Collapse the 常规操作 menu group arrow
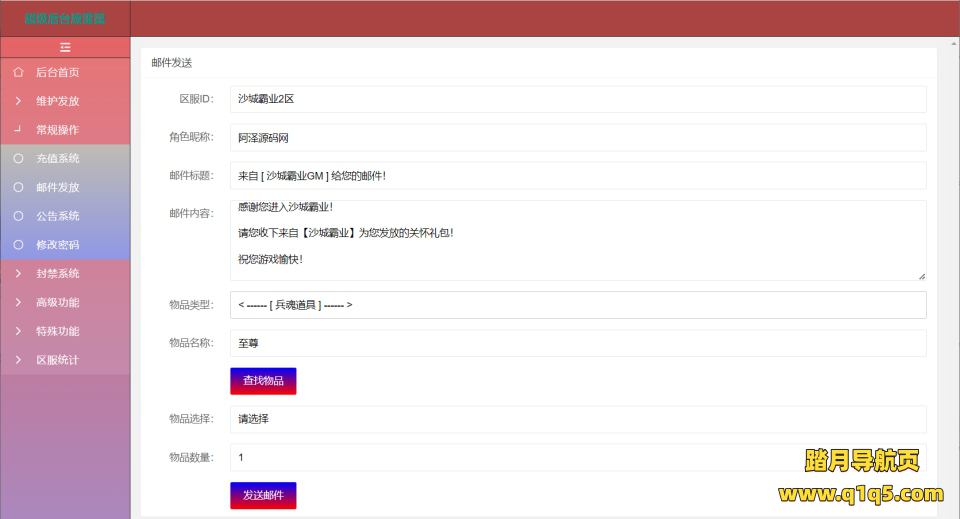This screenshot has height=519, width=960. pyautogui.click(x=18, y=129)
